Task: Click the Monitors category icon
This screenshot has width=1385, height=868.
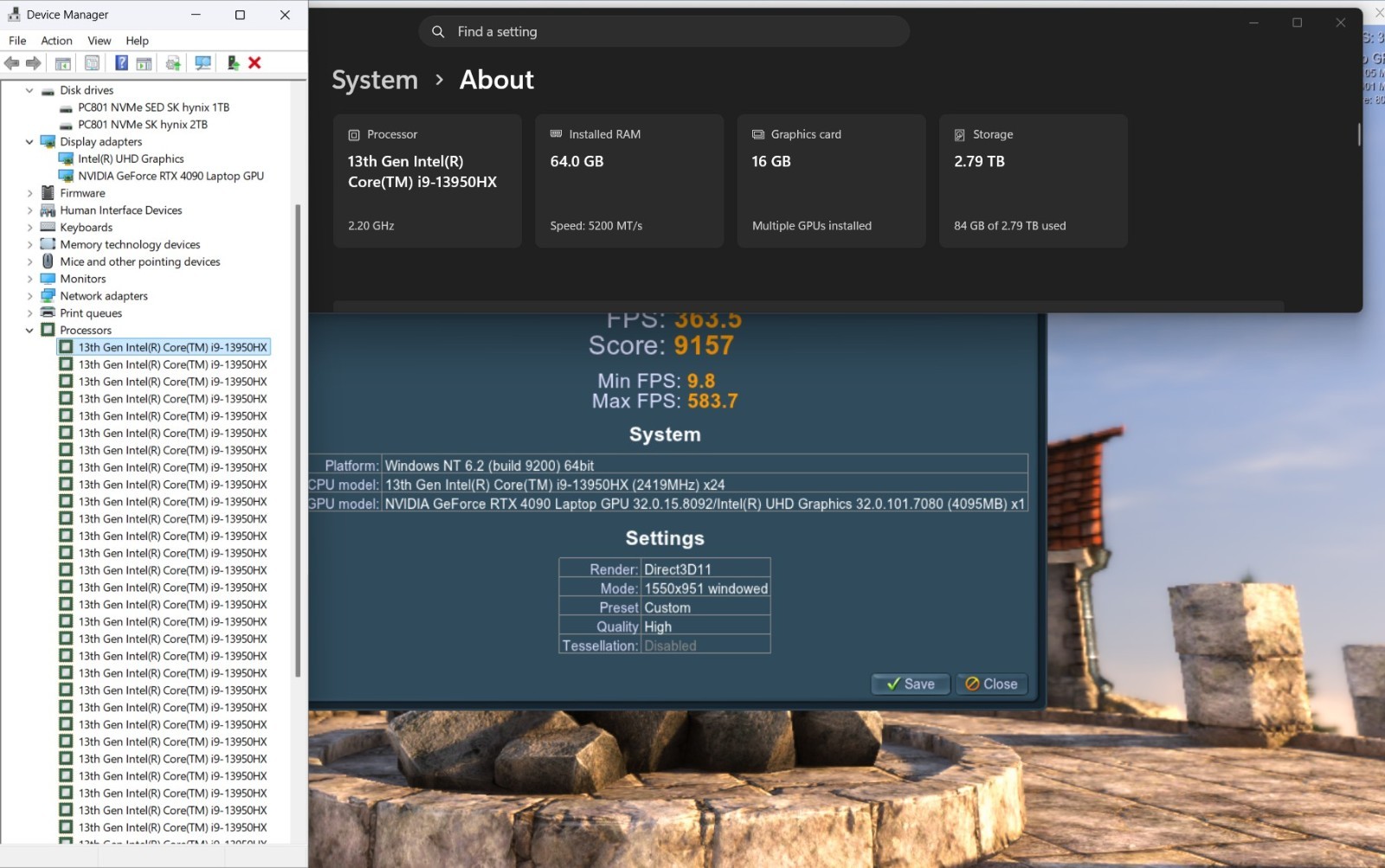Action: [48, 279]
